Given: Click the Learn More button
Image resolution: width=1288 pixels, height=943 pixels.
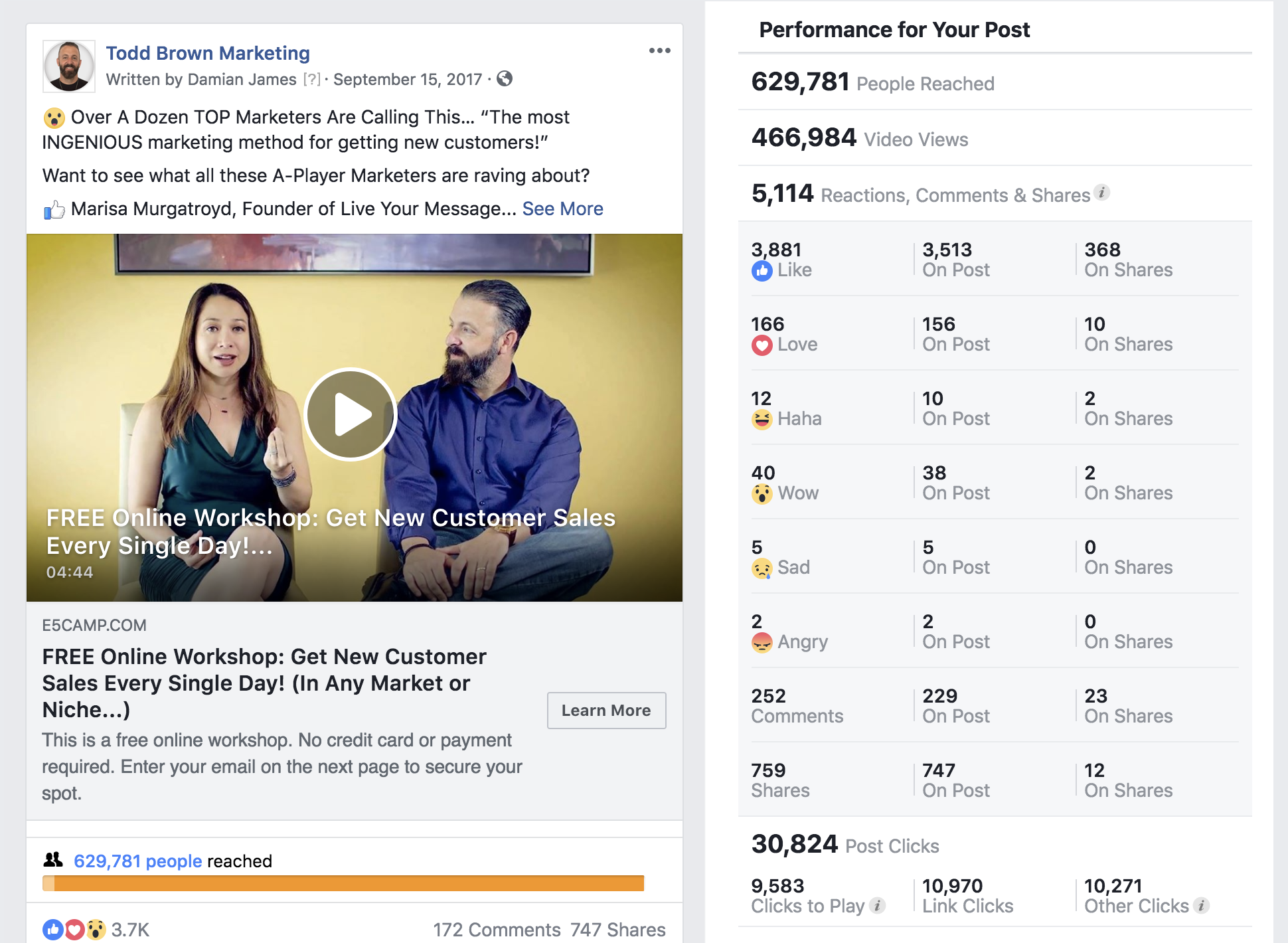Looking at the screenshot, I should pyautogui.click(x=606, y=711).
